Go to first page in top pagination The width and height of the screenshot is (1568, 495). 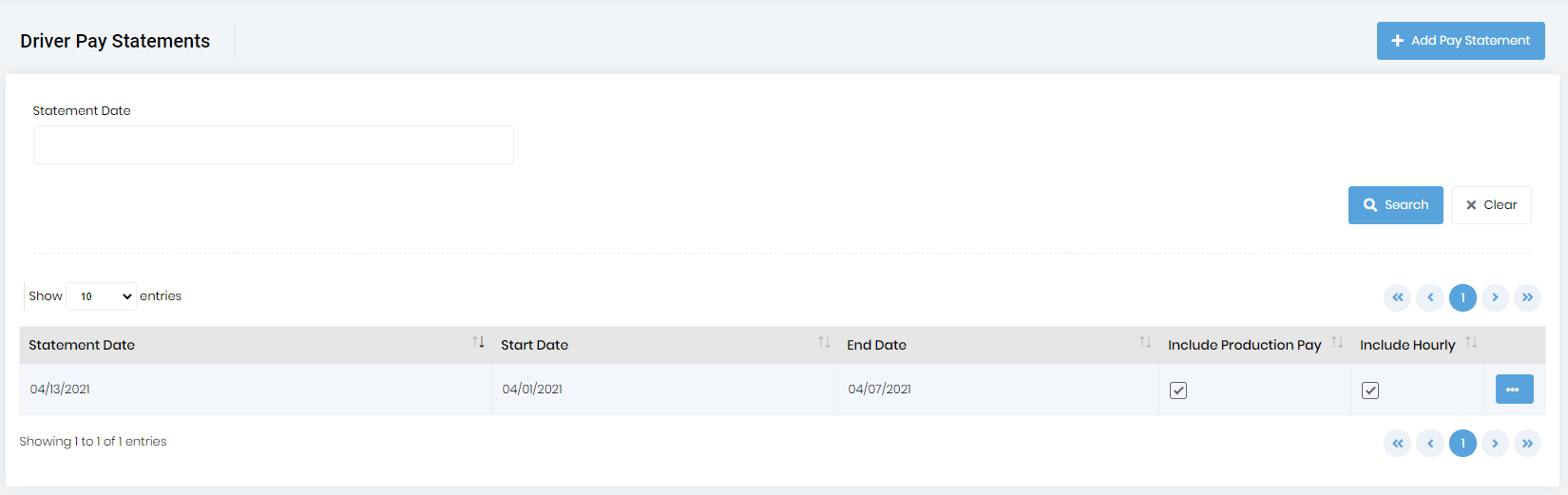pyautogui.click(x=1397, y=297)
